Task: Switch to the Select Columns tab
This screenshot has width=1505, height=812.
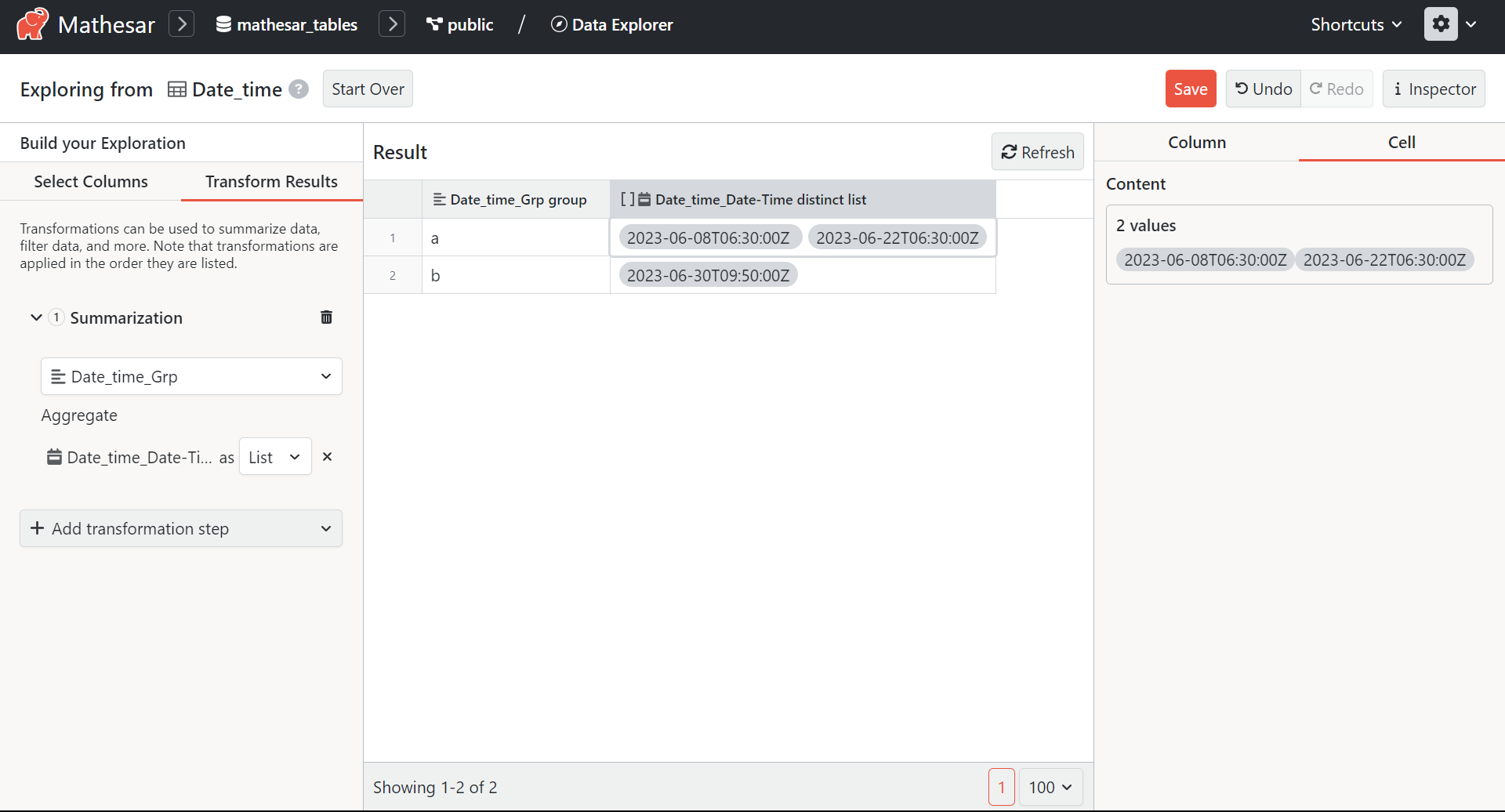Action: [90, 181]
